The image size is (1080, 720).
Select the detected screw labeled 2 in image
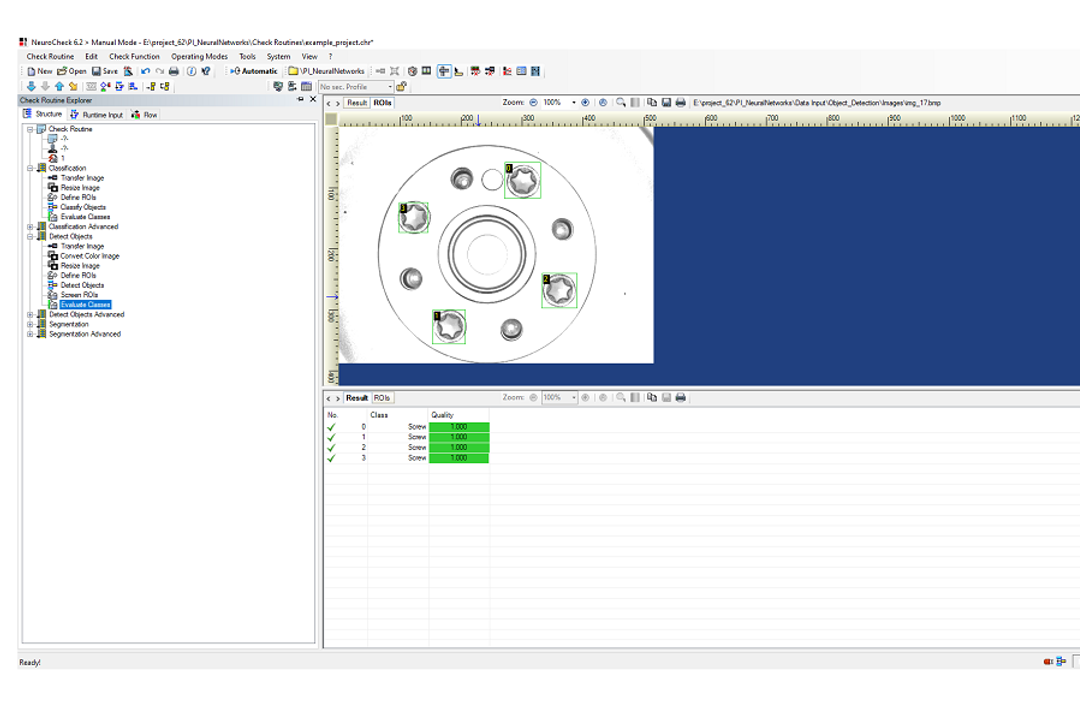[x=559, y=290]
